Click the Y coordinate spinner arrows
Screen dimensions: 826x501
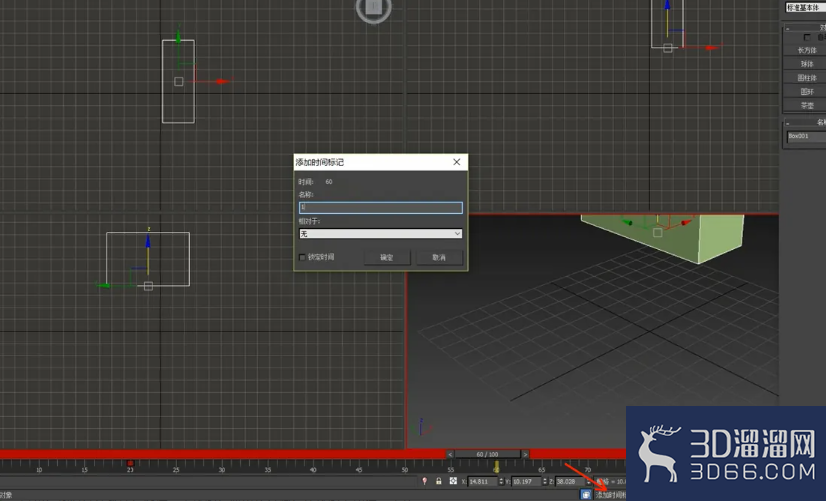[545, 482]
